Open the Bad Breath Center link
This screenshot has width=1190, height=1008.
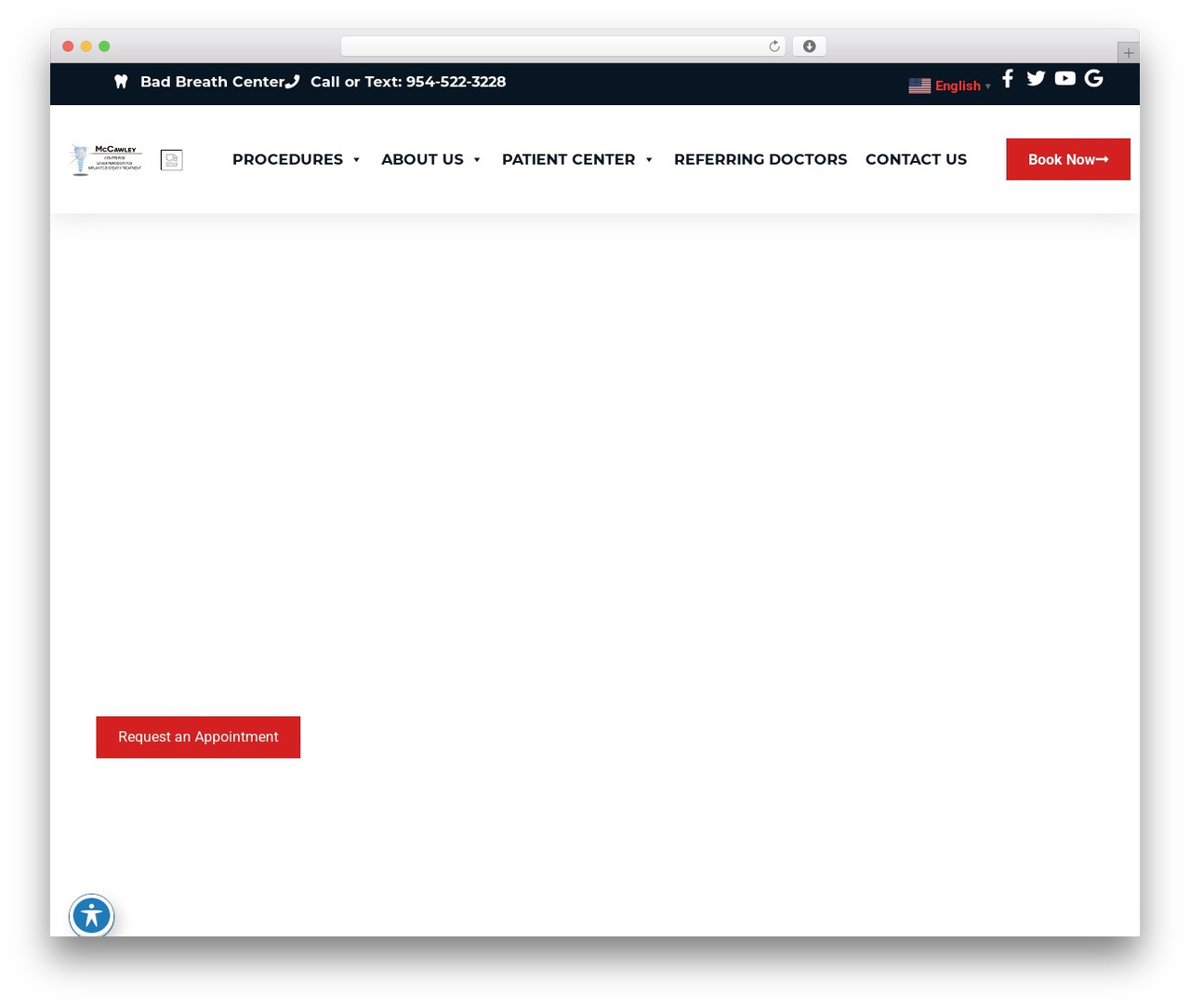coord(212,82)
